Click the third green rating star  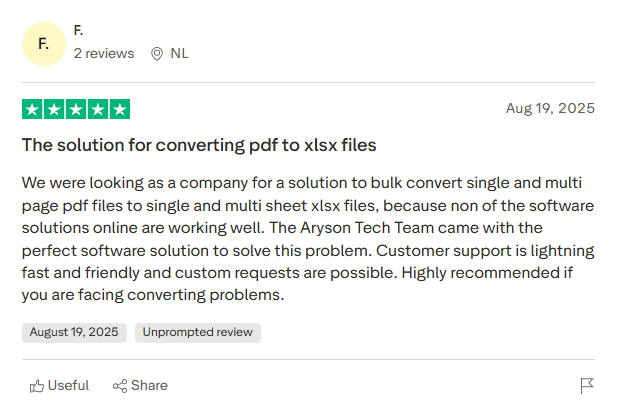tap(76, 109)
